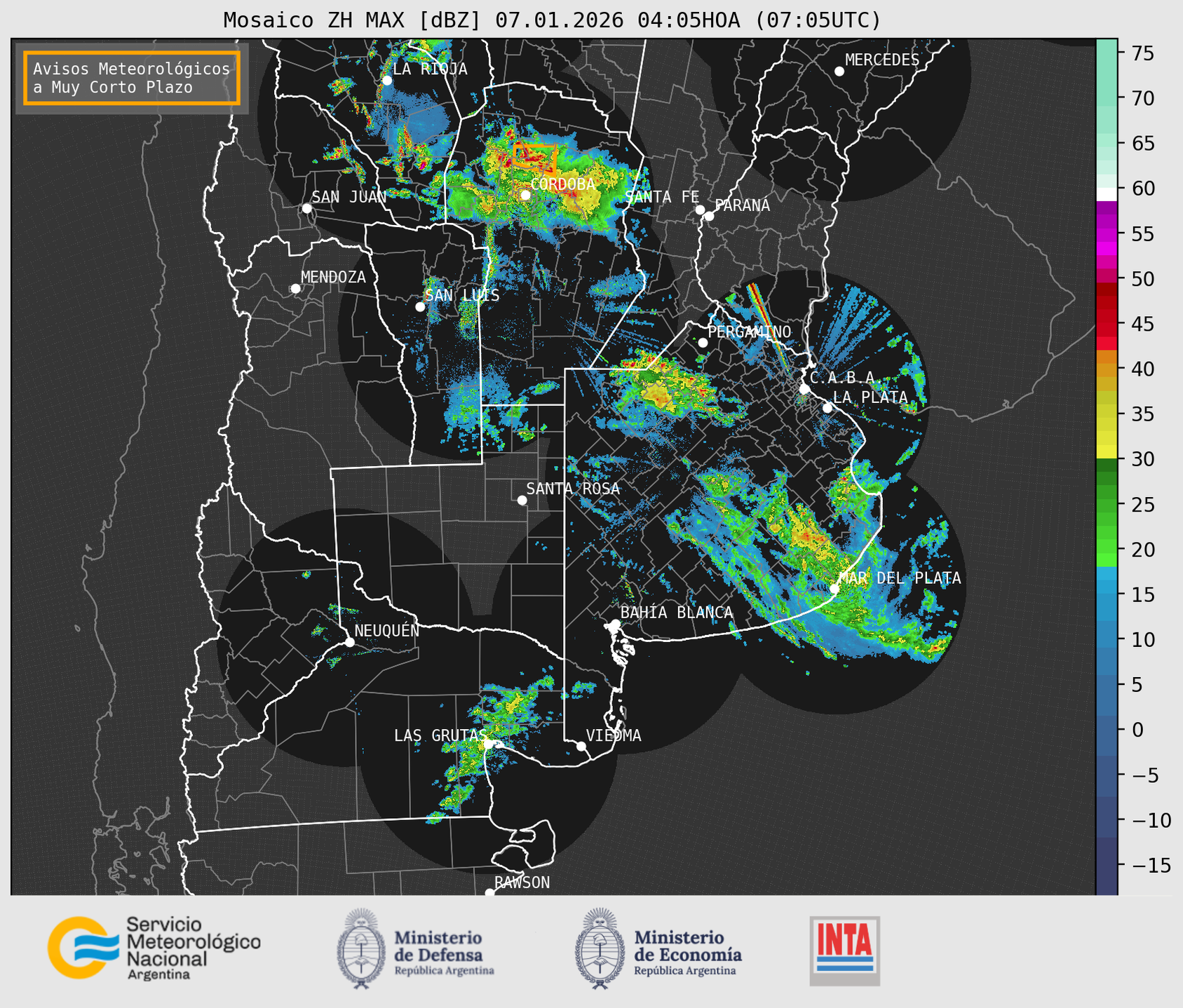Click the SAN JUAN city label
The width and height of the screenshot is (1183, 1008).
click(349, 197)
